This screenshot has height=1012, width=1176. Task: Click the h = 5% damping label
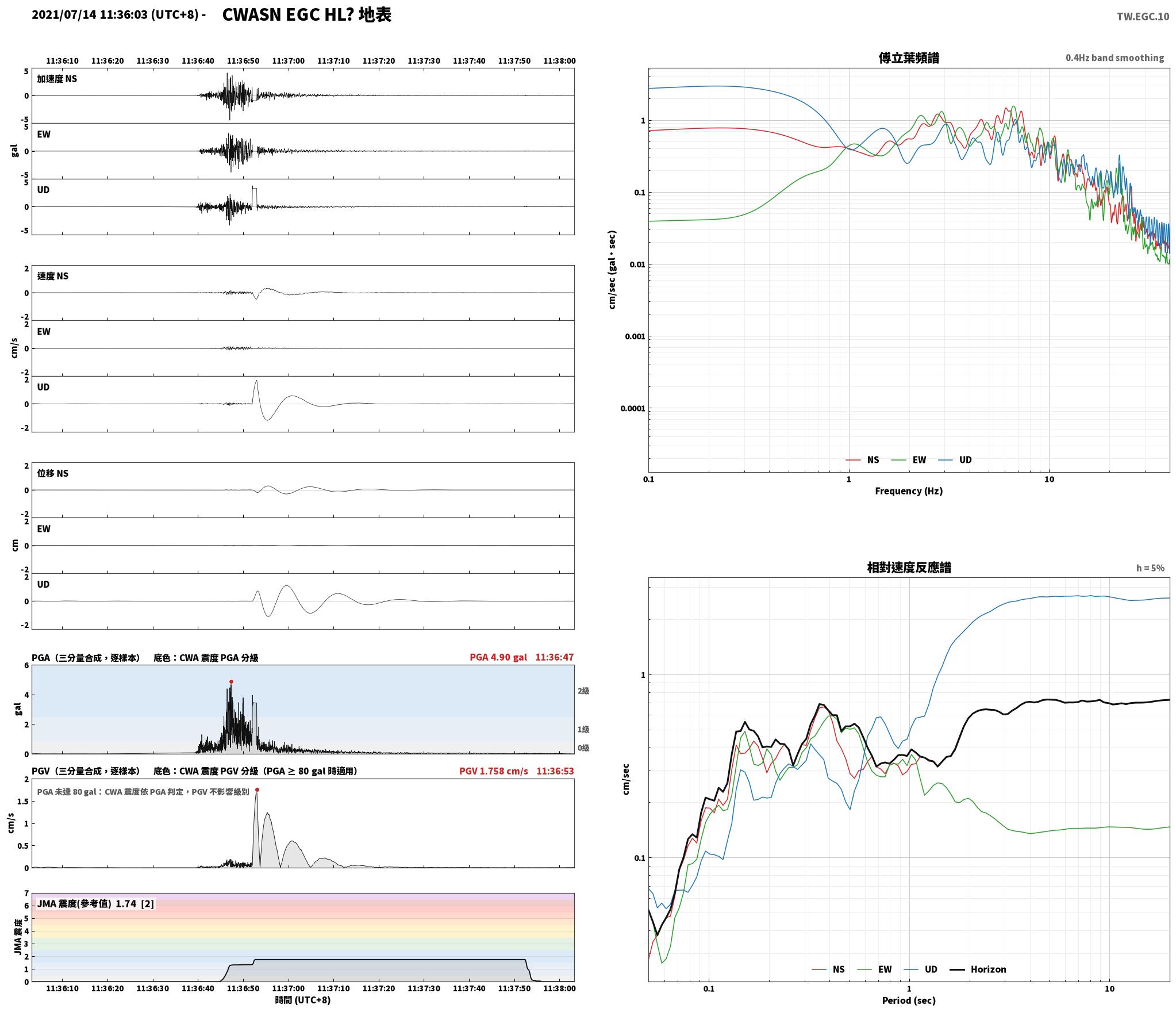pyautogui.click(x=1150, y=568)
